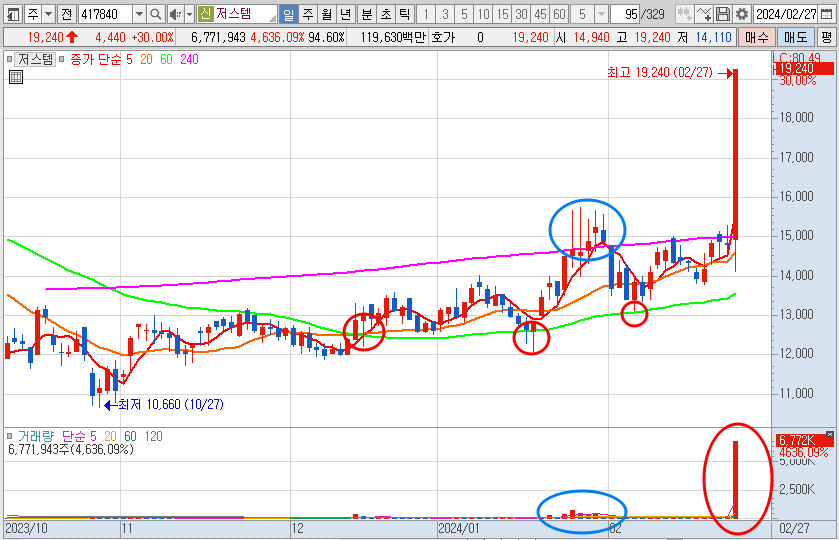Click the add indicator line icon
Viewport: 839px width, 540px height.
coord(704,14)
